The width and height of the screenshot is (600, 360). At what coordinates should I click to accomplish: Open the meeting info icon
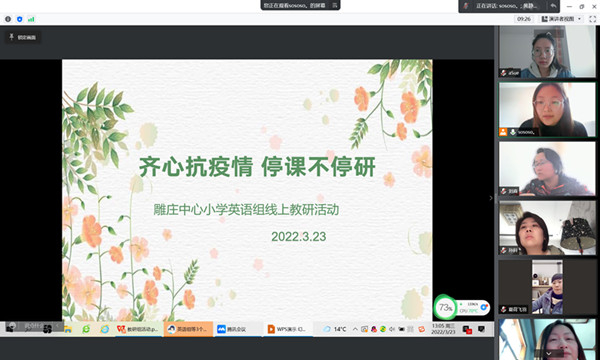(x=8, y=19)
